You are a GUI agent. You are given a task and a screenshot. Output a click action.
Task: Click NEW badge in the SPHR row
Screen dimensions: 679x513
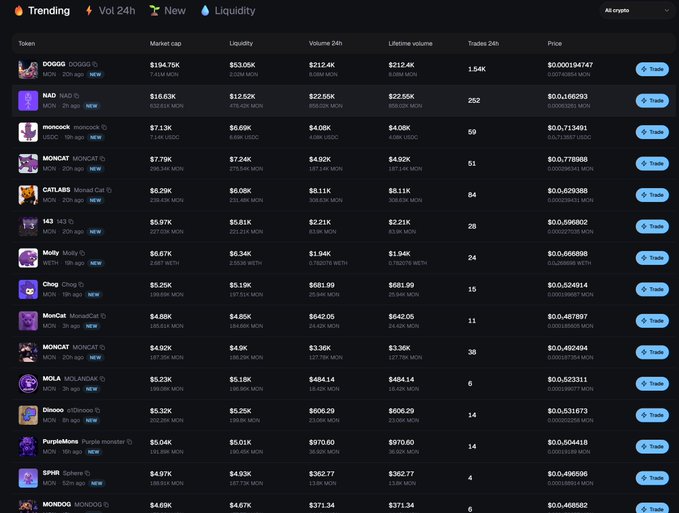tap(97, 483)
